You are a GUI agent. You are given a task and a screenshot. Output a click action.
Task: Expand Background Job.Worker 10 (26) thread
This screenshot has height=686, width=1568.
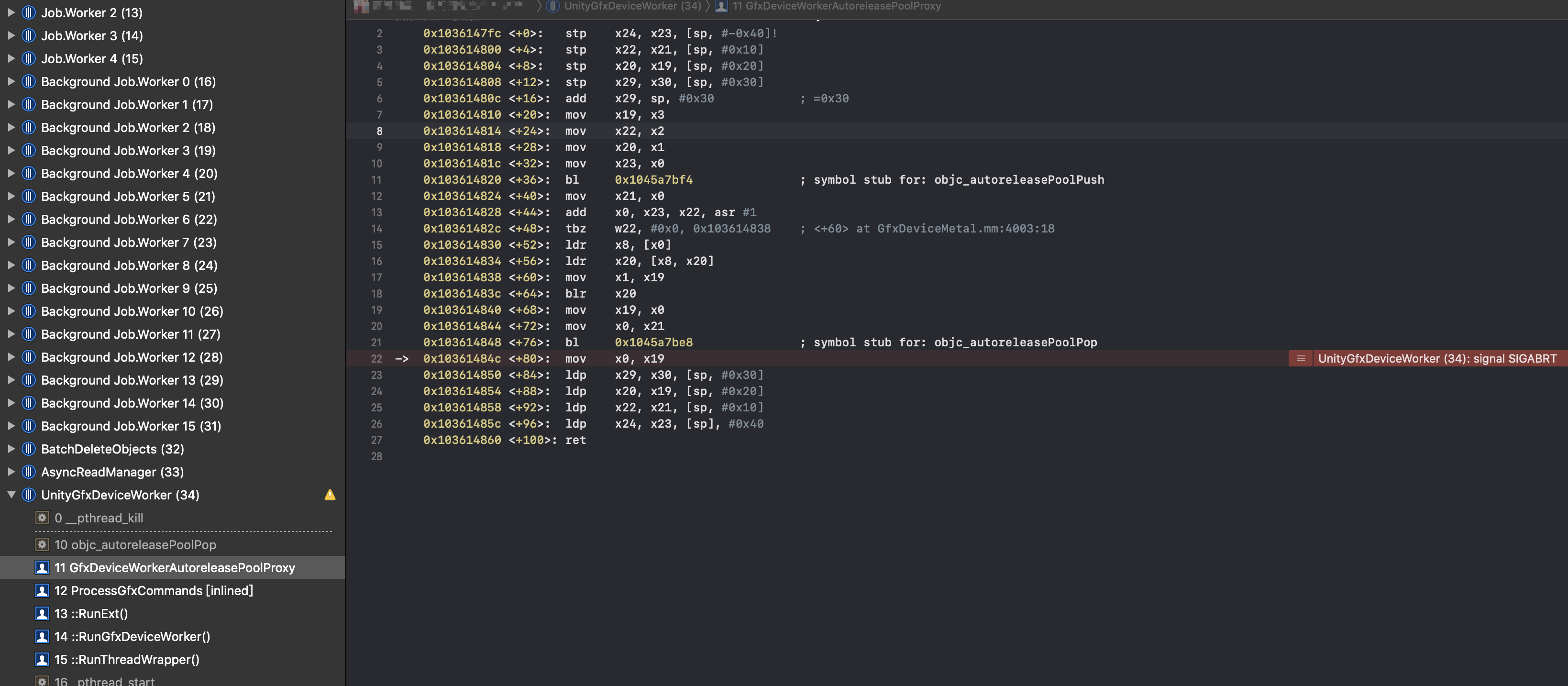coord(11,311)
